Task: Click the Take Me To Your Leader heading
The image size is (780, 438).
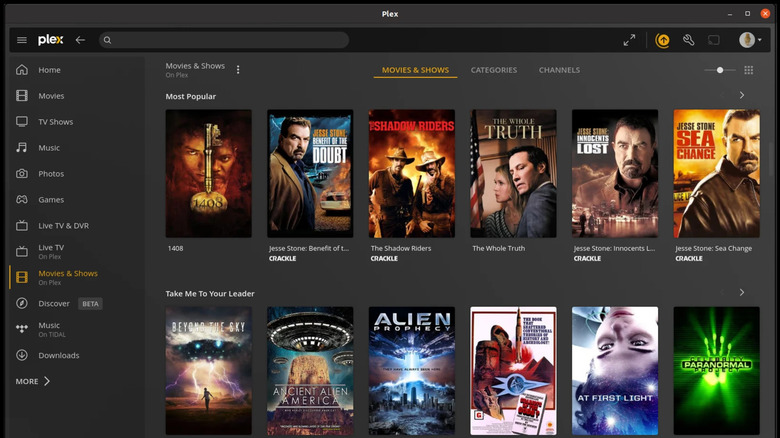Action: click(x=210, y=293)
